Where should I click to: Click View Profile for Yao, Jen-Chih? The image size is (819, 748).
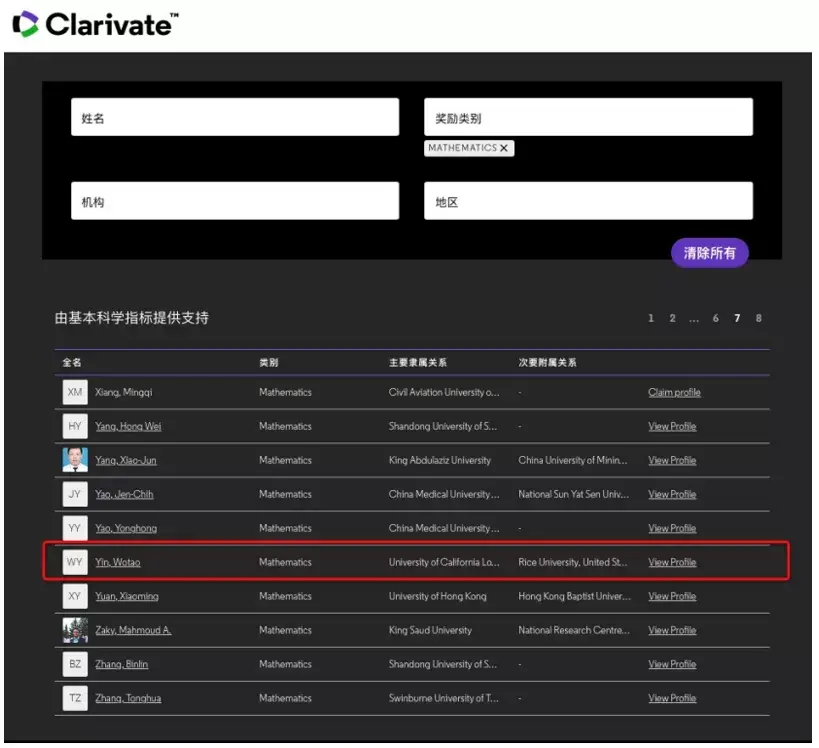point(672,494)
